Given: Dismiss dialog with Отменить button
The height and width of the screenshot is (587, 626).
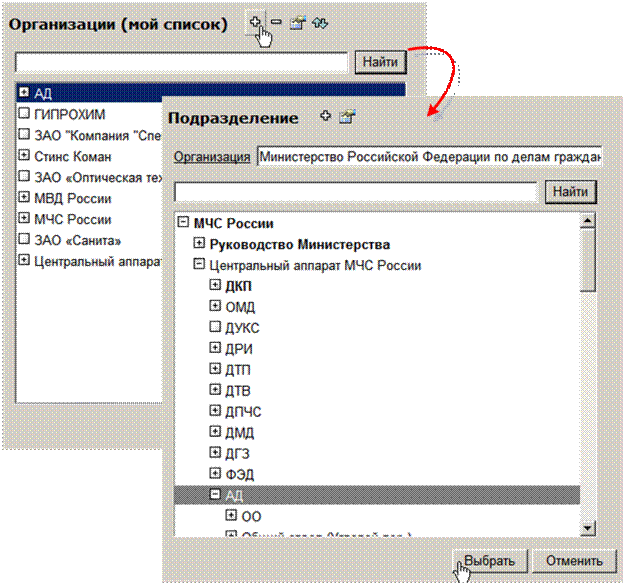Looking at the screenshot, I should (x=574, y=561).
